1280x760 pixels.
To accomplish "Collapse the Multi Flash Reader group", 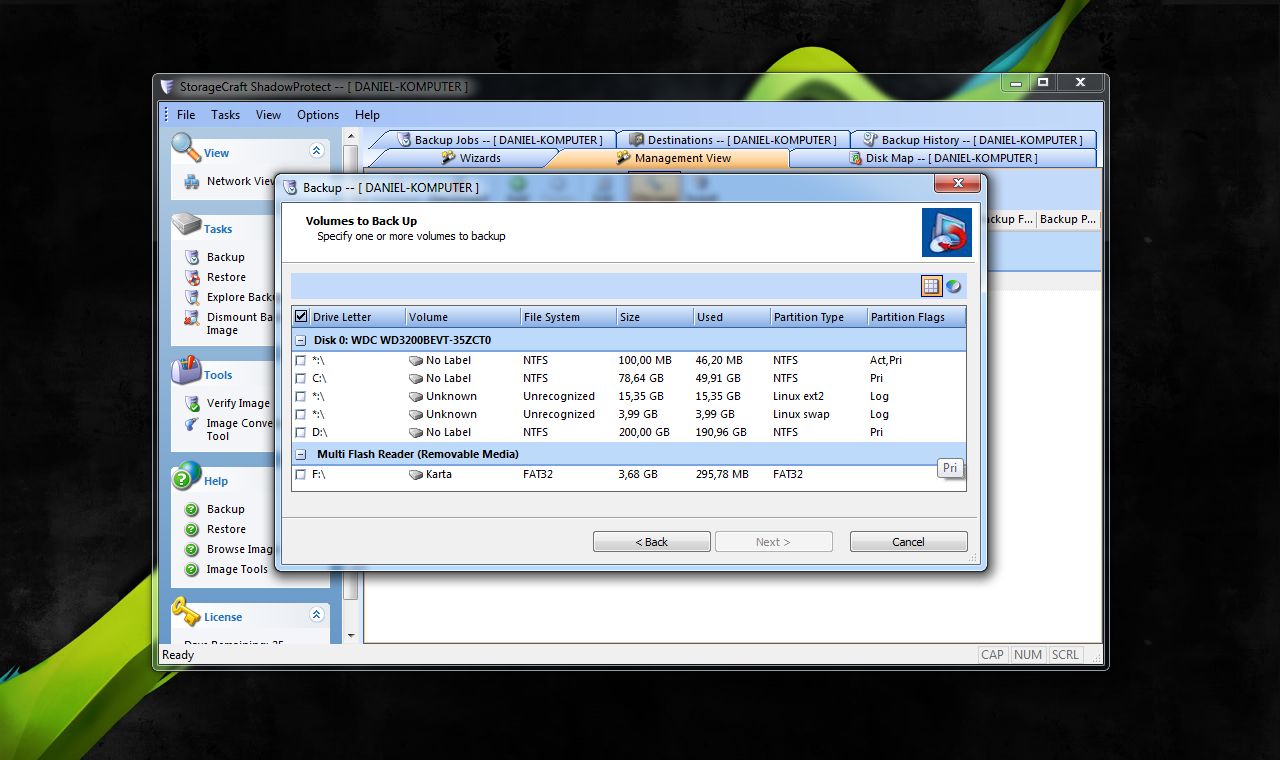I will (301, 454).
